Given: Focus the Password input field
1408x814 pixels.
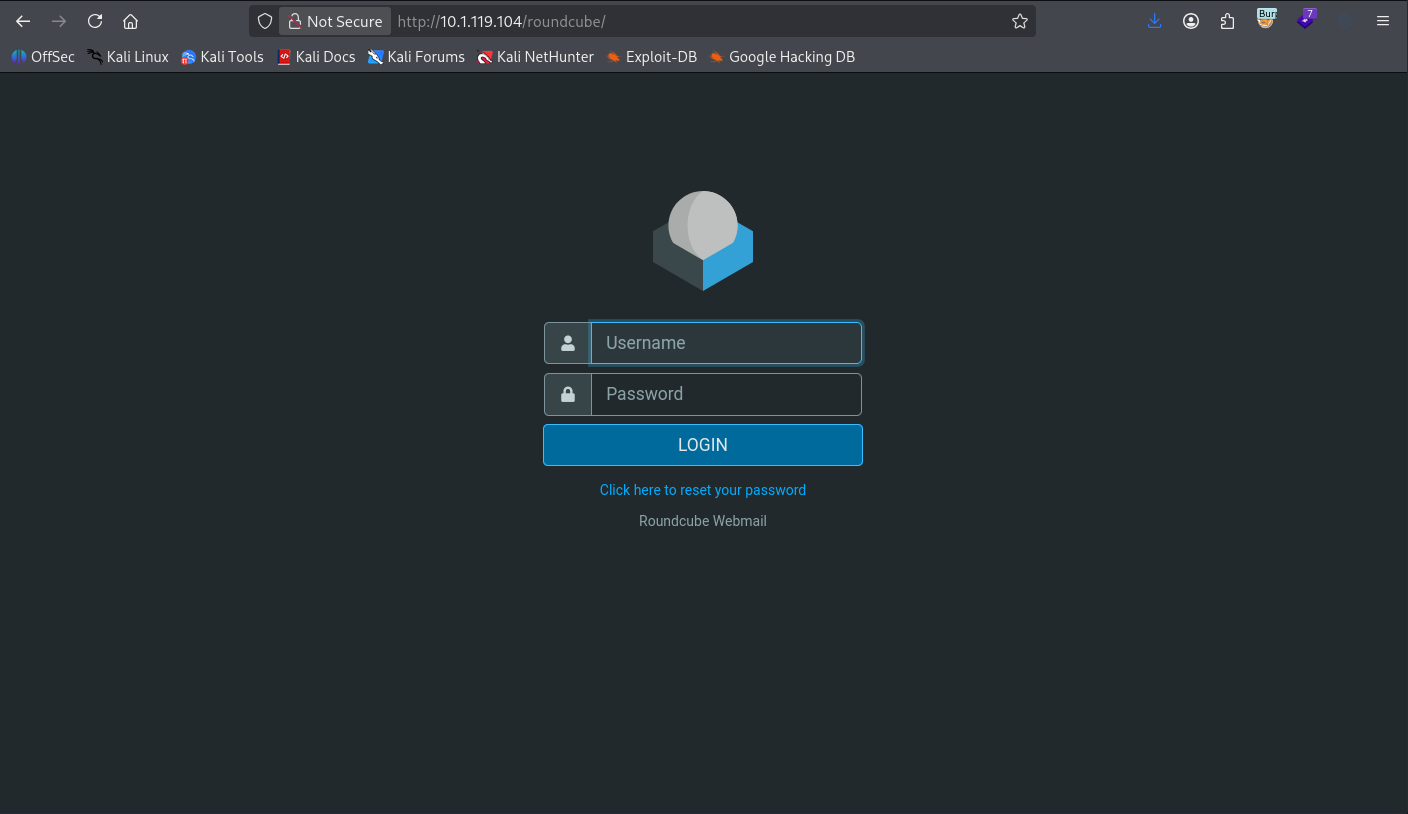Looking at the screenshot, I should [726, 394].
